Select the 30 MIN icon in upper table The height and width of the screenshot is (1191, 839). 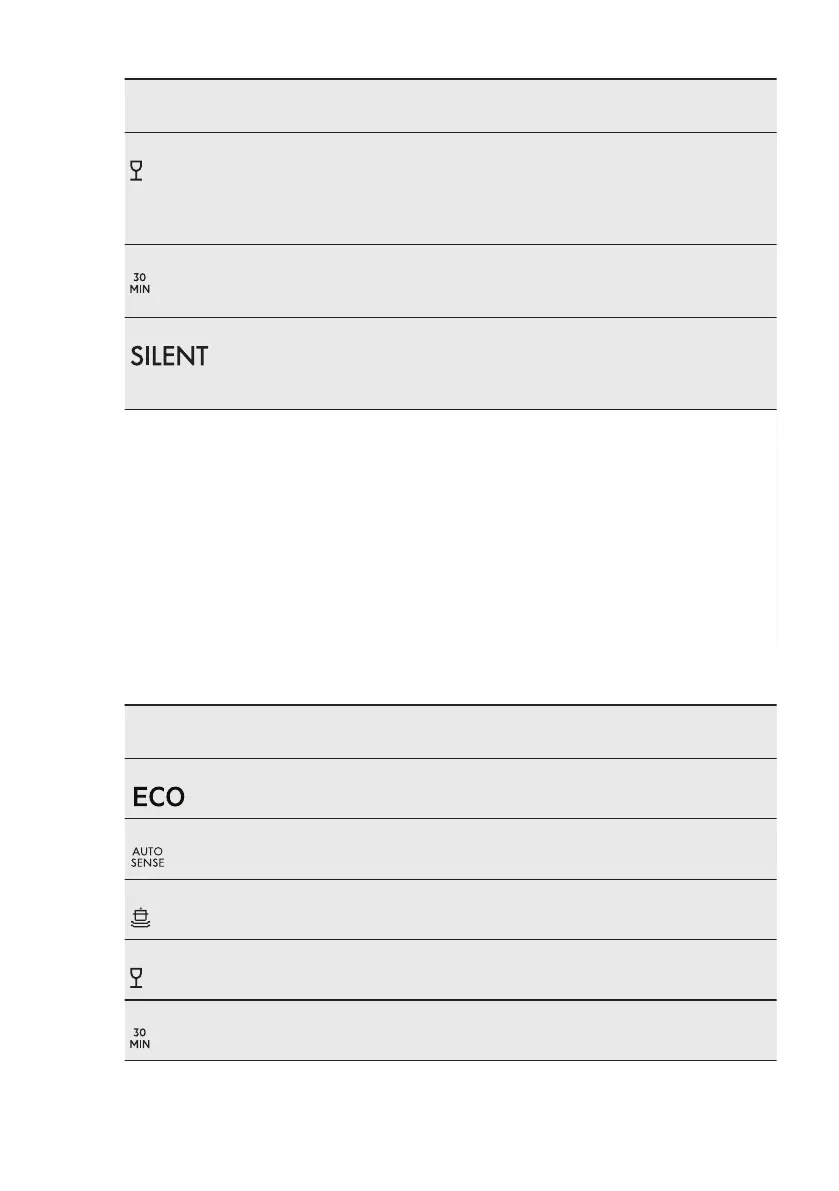coord(140,283)
